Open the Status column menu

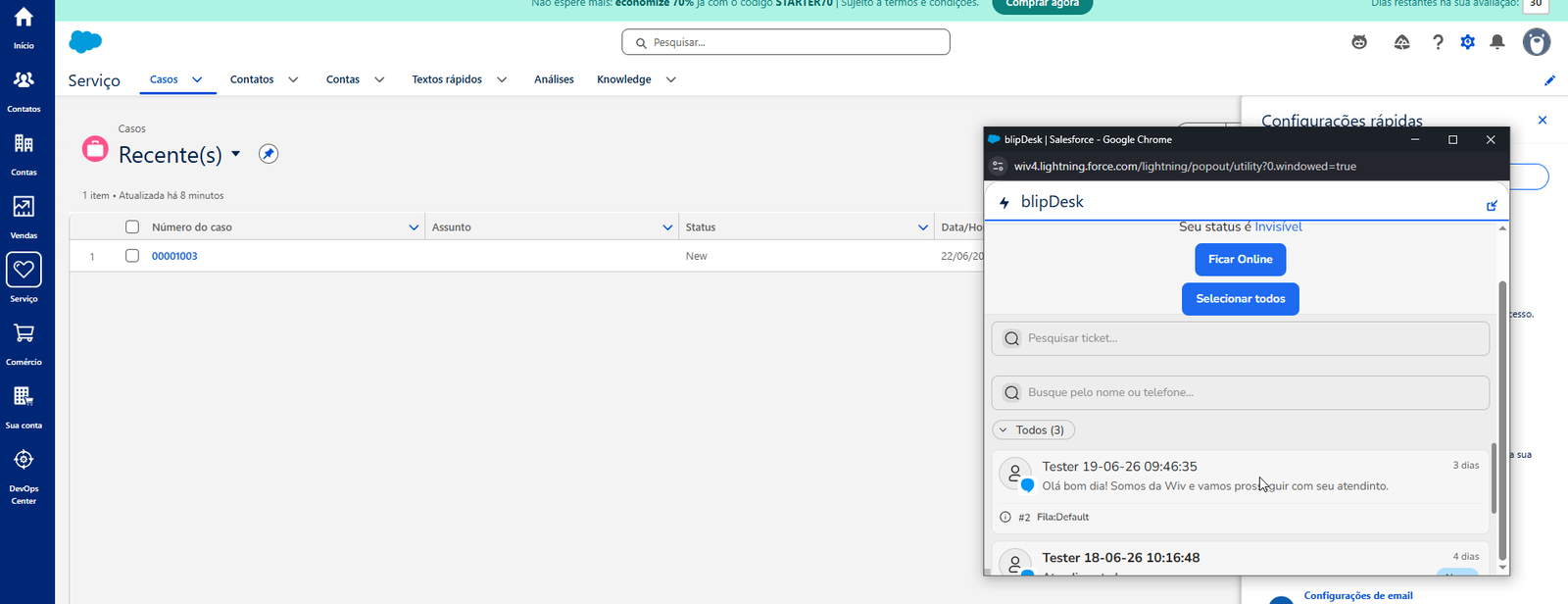(923, 227)
